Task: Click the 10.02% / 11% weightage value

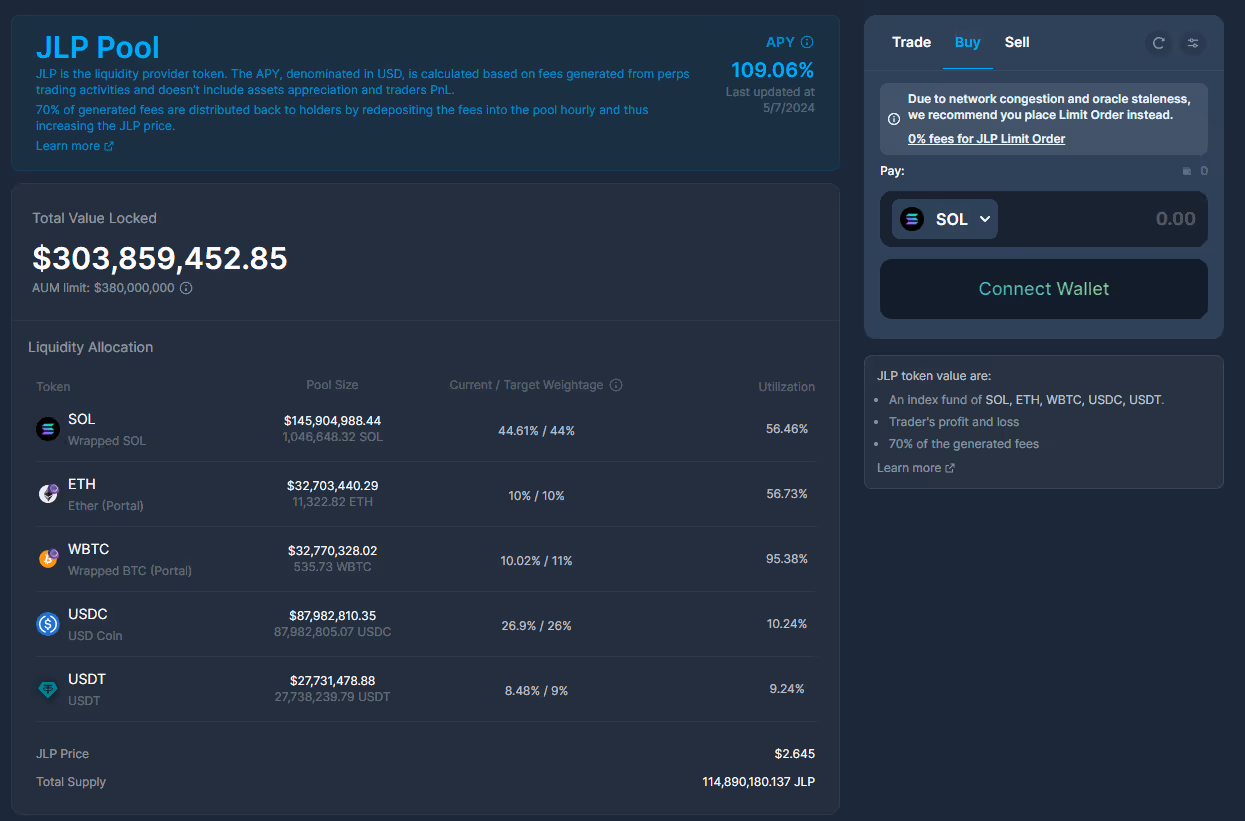Action: coord(536,561)
